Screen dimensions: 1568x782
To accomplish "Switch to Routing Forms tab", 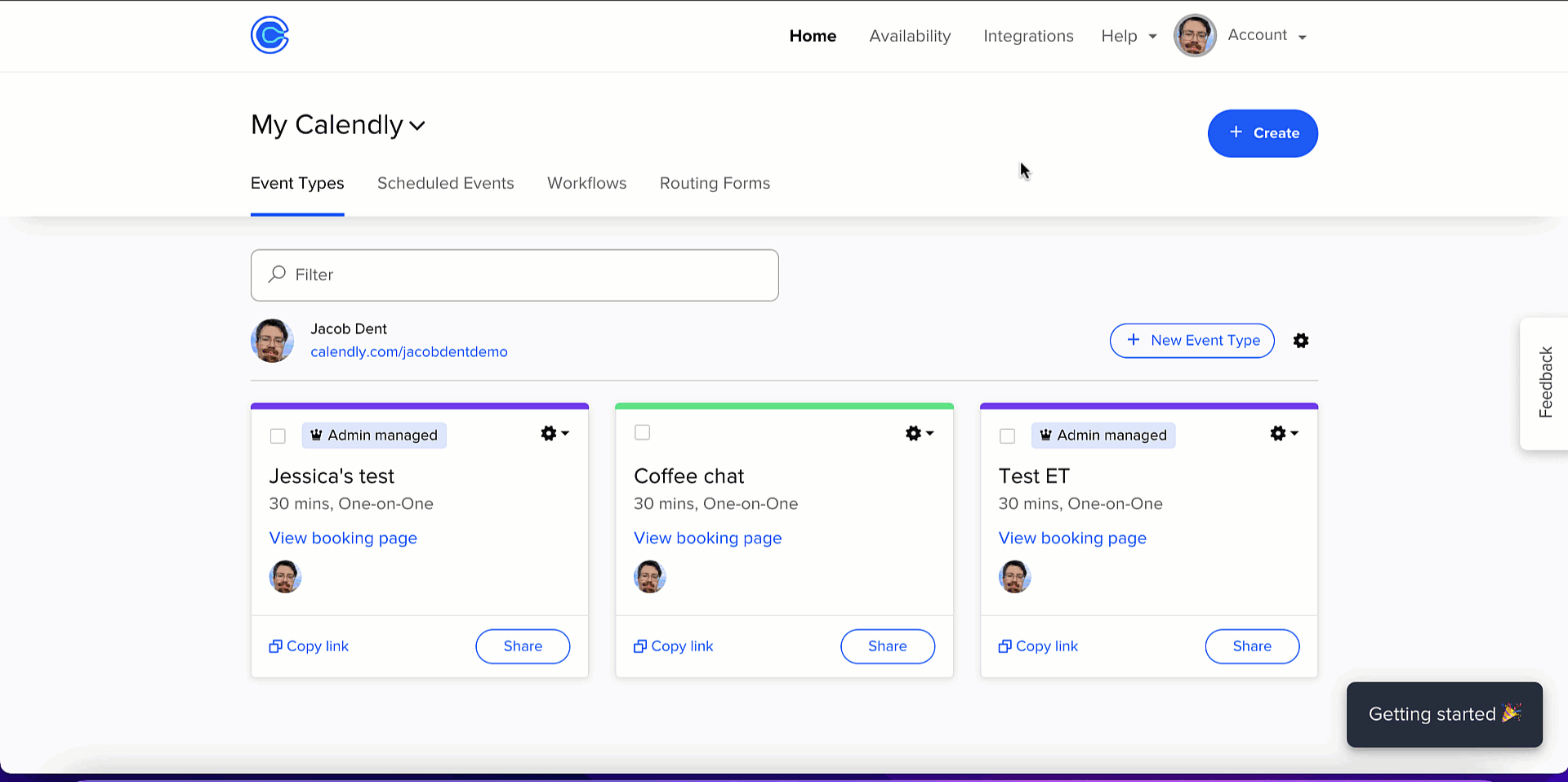I will (x=715, y=183).
